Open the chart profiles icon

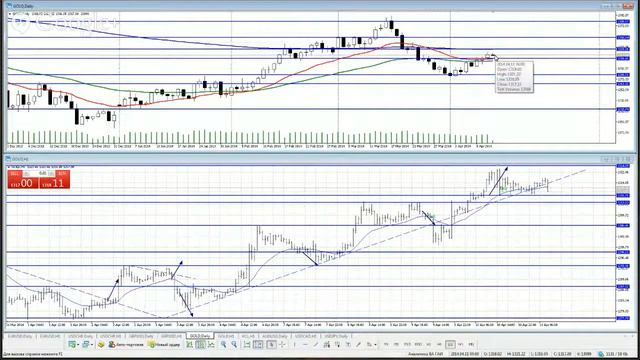point(85,344)
